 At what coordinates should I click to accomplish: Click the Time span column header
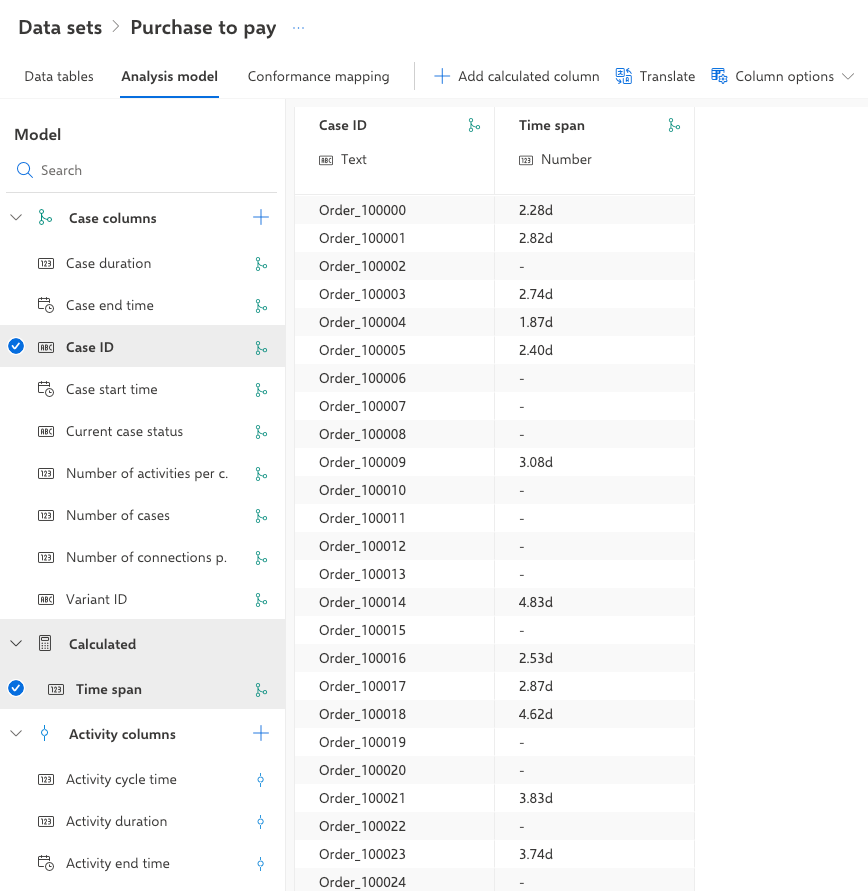[x=594, y=150]
